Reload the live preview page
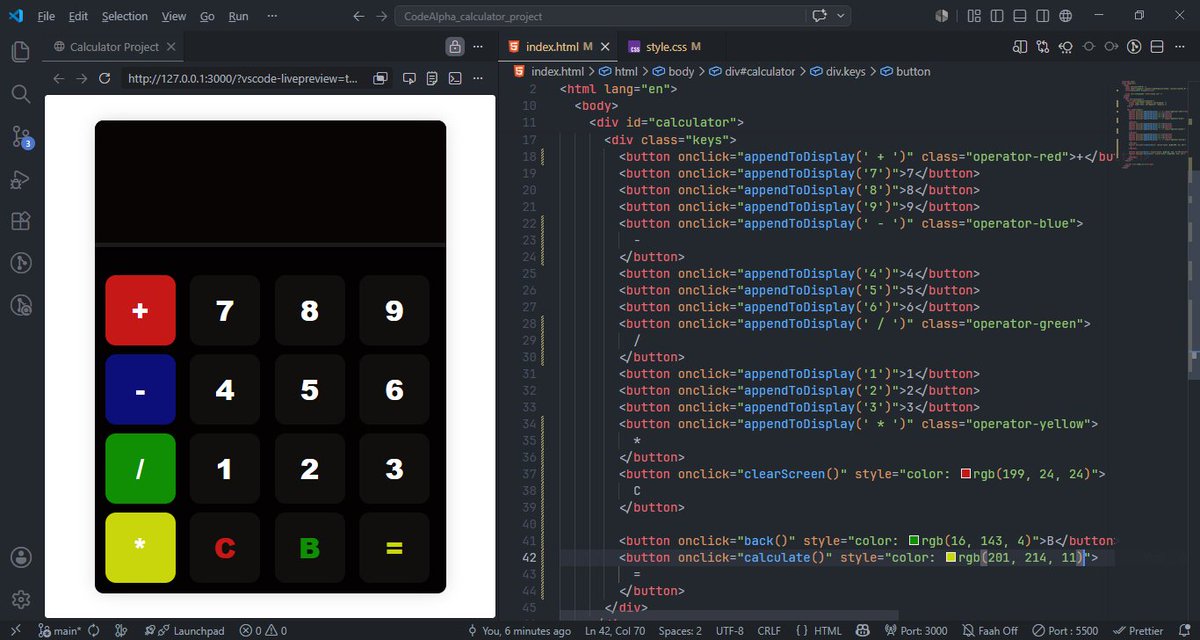This screenshot has height=640, width=1200. 104,78
